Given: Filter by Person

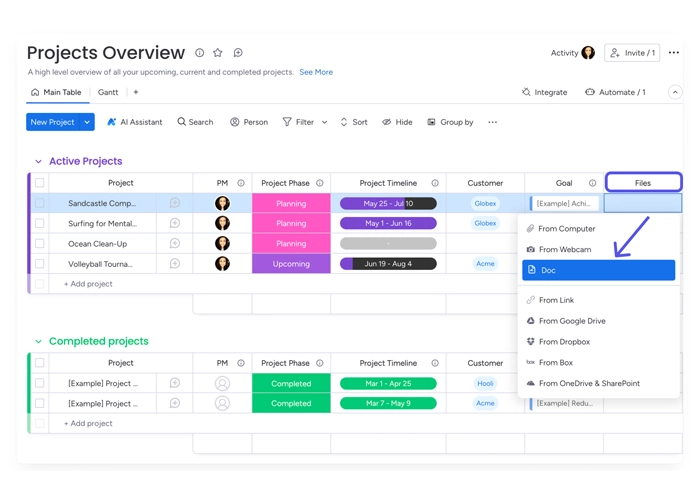Looking at the screenshot, I should (249, 122).
